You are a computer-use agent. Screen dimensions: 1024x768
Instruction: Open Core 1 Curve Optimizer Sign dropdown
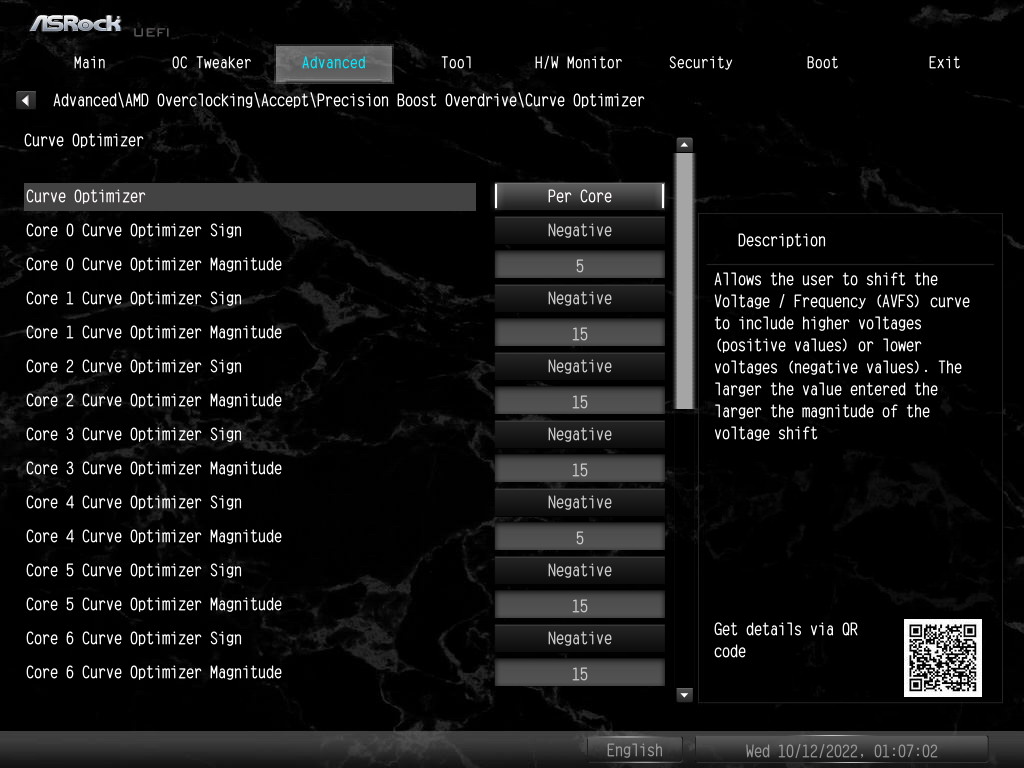click(579, 298)
